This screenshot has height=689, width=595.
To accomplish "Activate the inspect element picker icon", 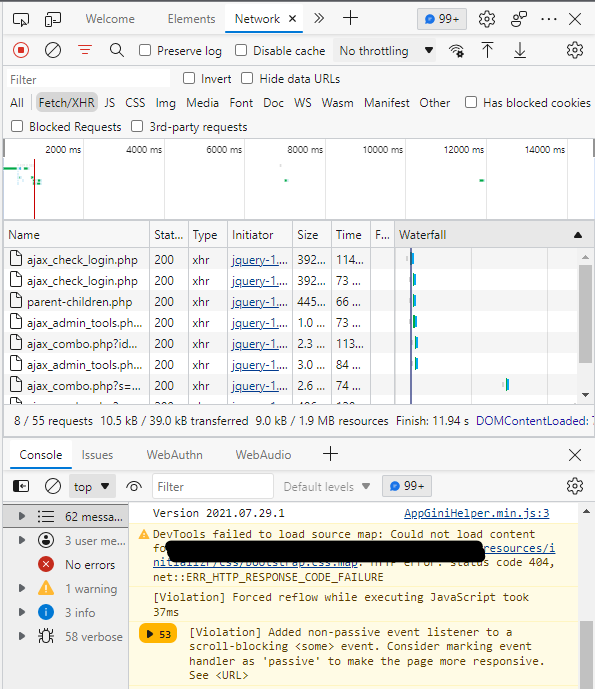I will pos(21,19).
